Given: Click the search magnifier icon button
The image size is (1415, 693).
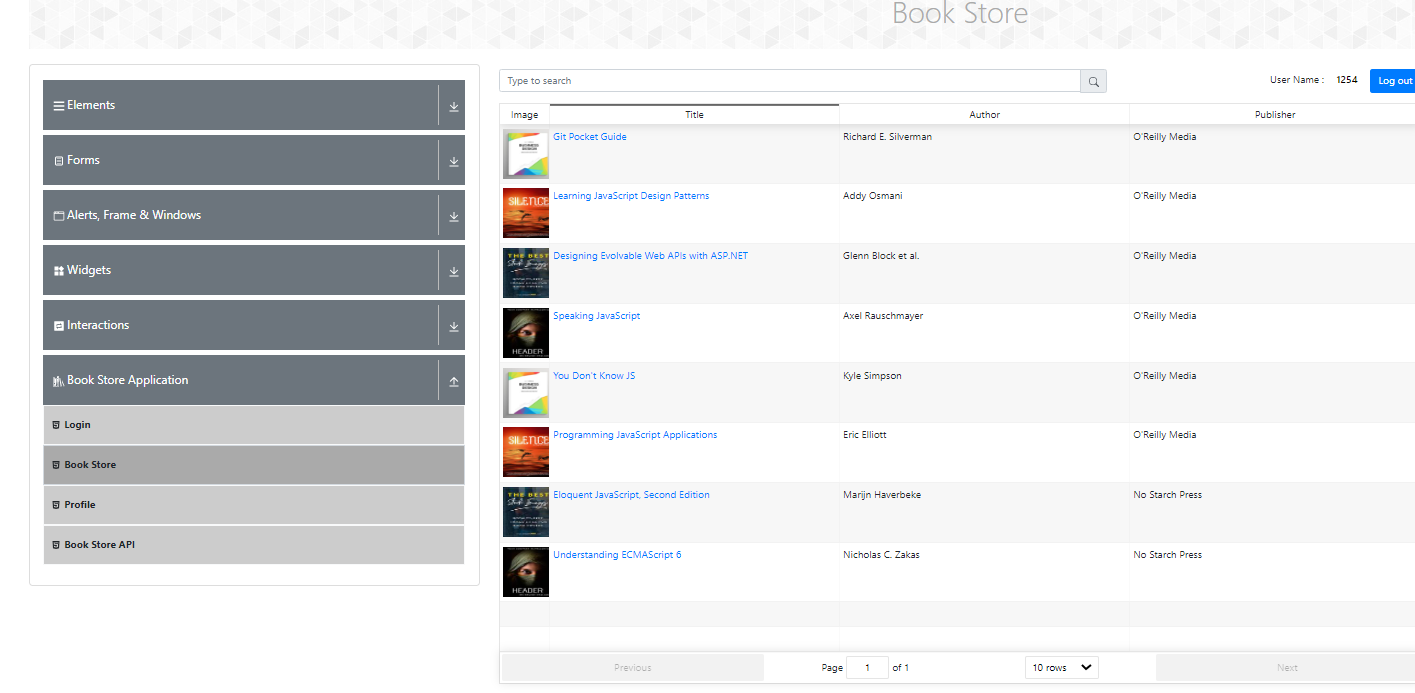Looking at the screenshot, I should point(1093,81).
